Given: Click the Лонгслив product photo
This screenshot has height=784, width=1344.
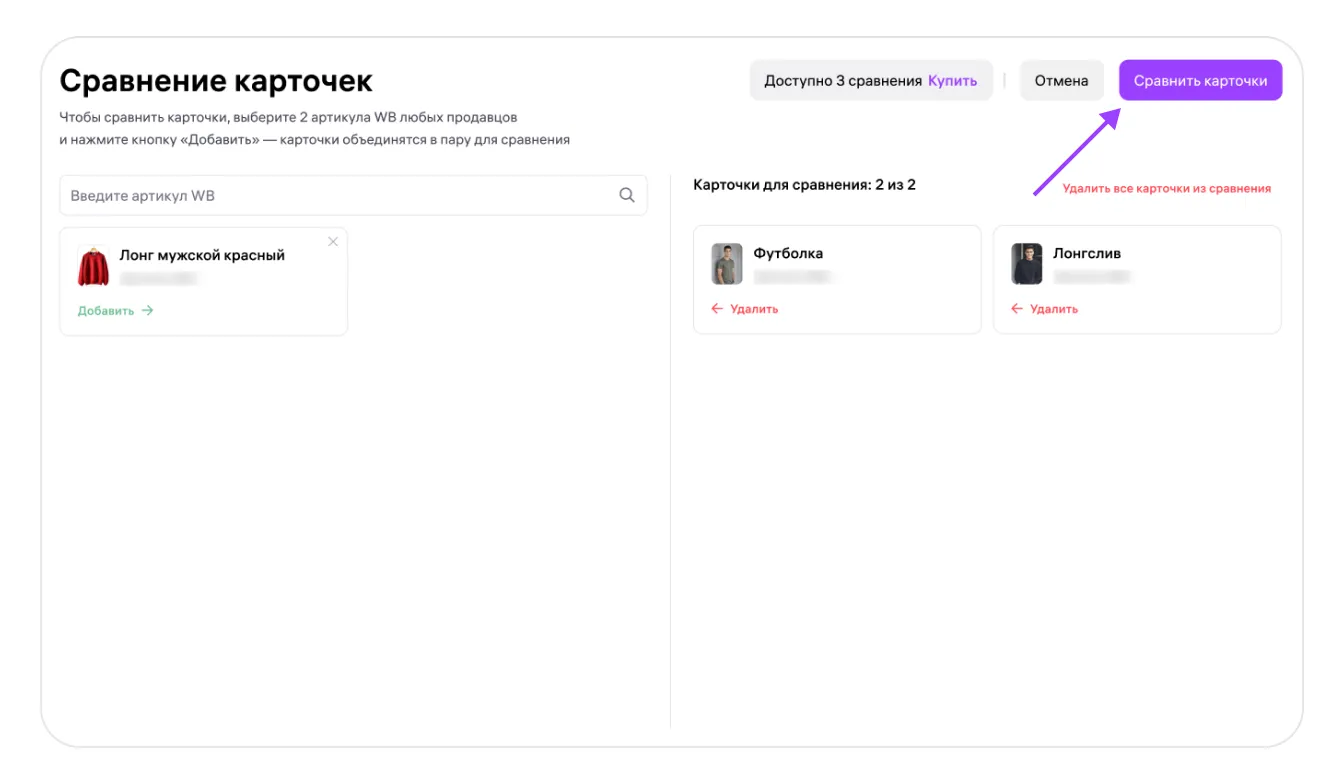Looking at the screenshot, I should click(x=1027, y=264).
